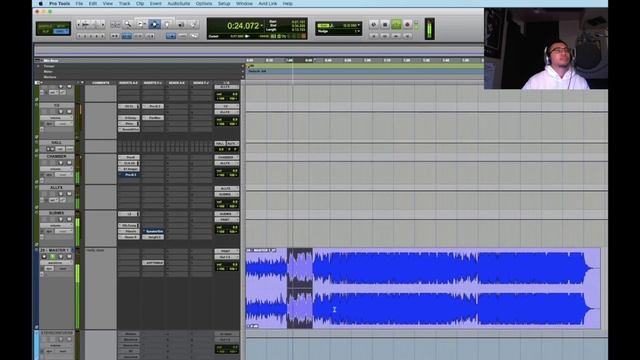Click the horizontal zoom control cluster

pos(90,24)
